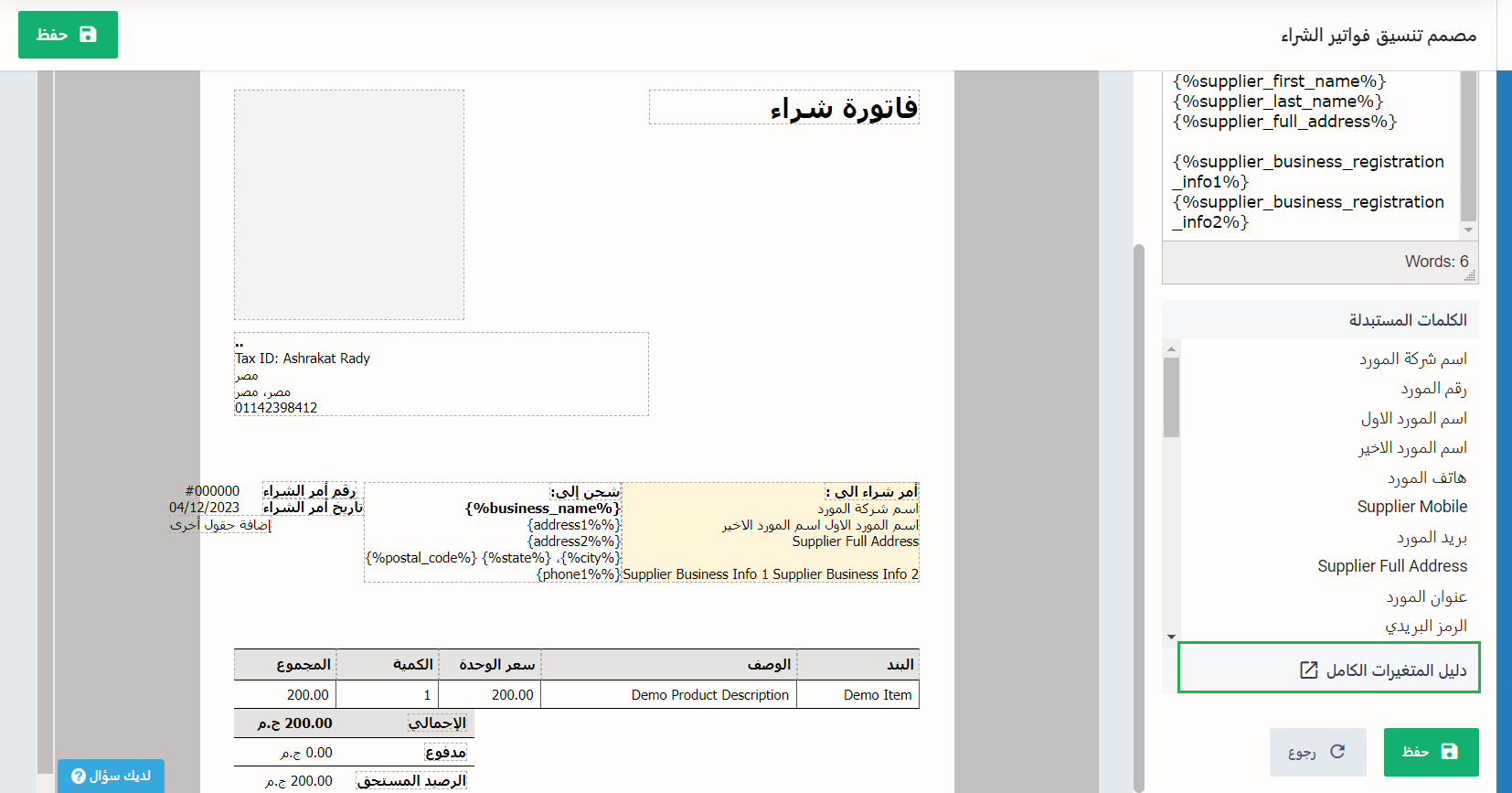Click the undo (رجوع) button
This screenshot has width=1512, height=793.
1317,752
